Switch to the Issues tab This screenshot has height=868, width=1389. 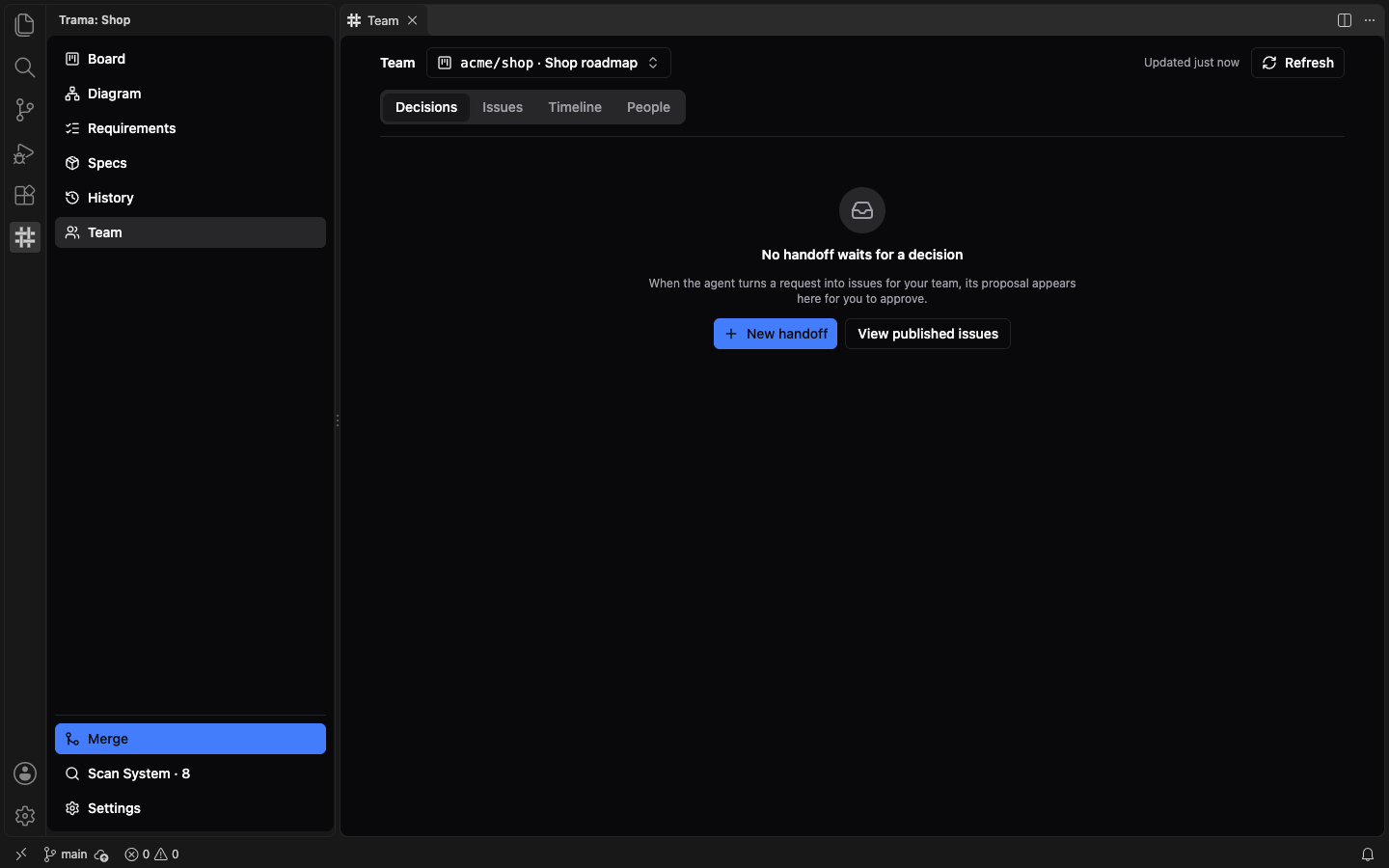point(503,107)
